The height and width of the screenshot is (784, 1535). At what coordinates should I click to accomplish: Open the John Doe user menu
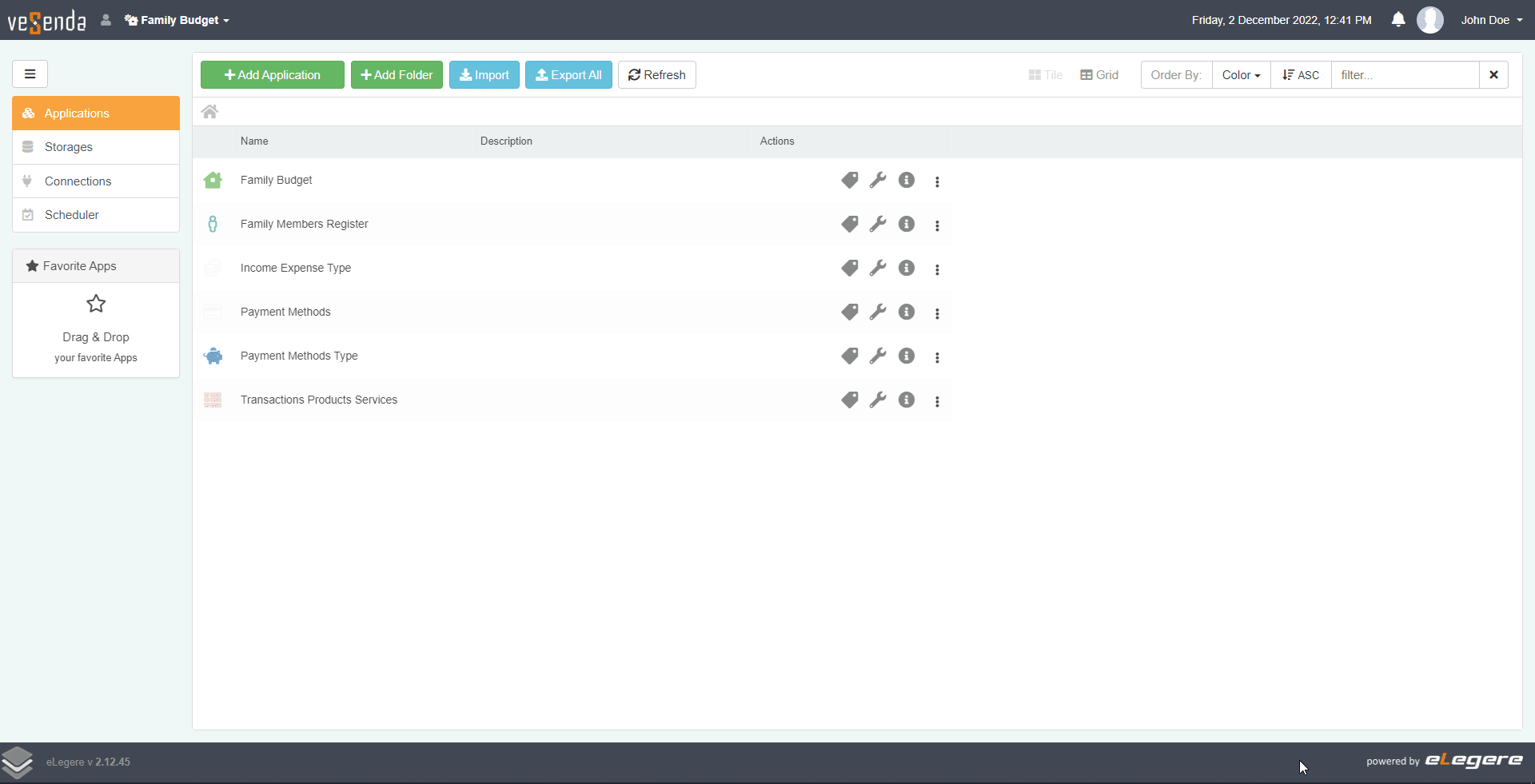click(1491, 20)
